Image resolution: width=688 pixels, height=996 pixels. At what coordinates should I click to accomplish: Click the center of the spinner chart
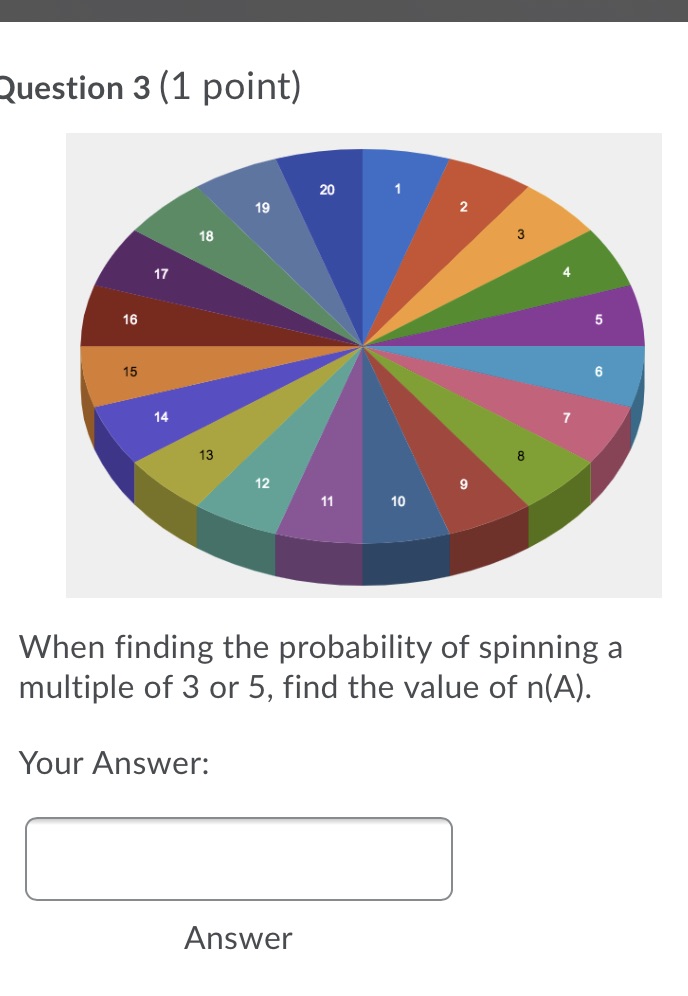pos(363,345)
